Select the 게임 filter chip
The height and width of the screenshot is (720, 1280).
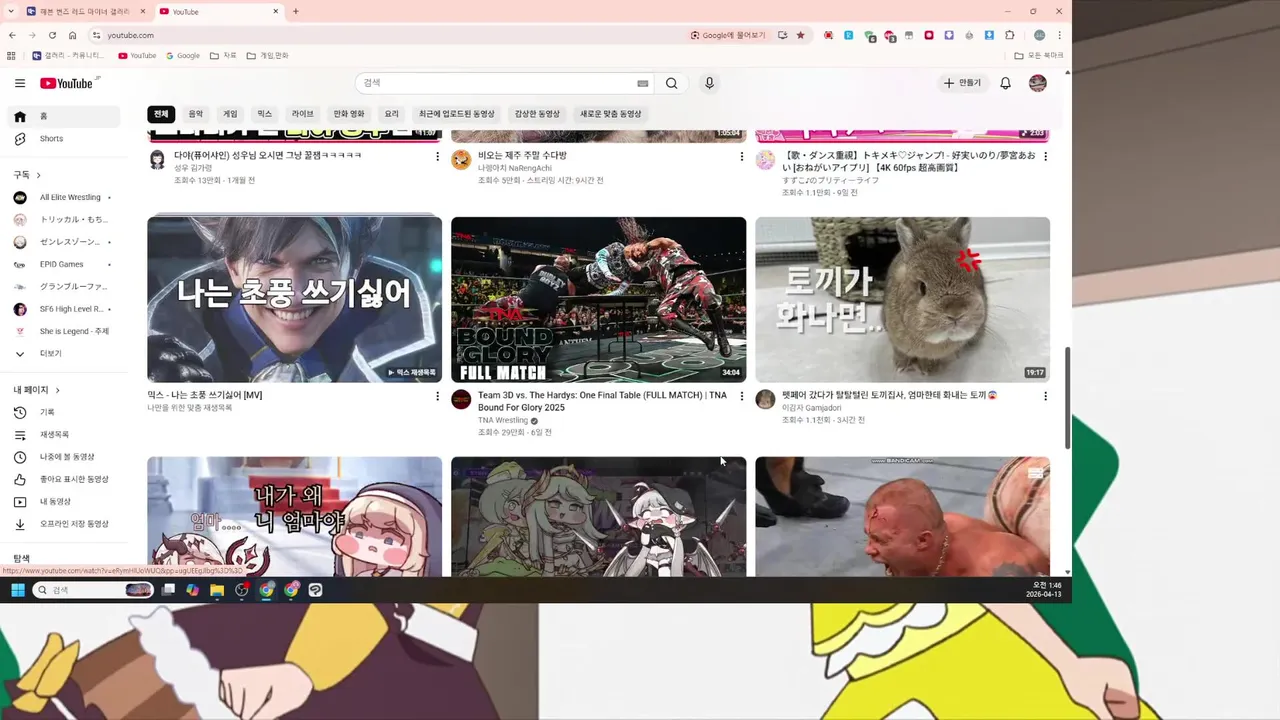pyautogui.click(x=230, y=114)
